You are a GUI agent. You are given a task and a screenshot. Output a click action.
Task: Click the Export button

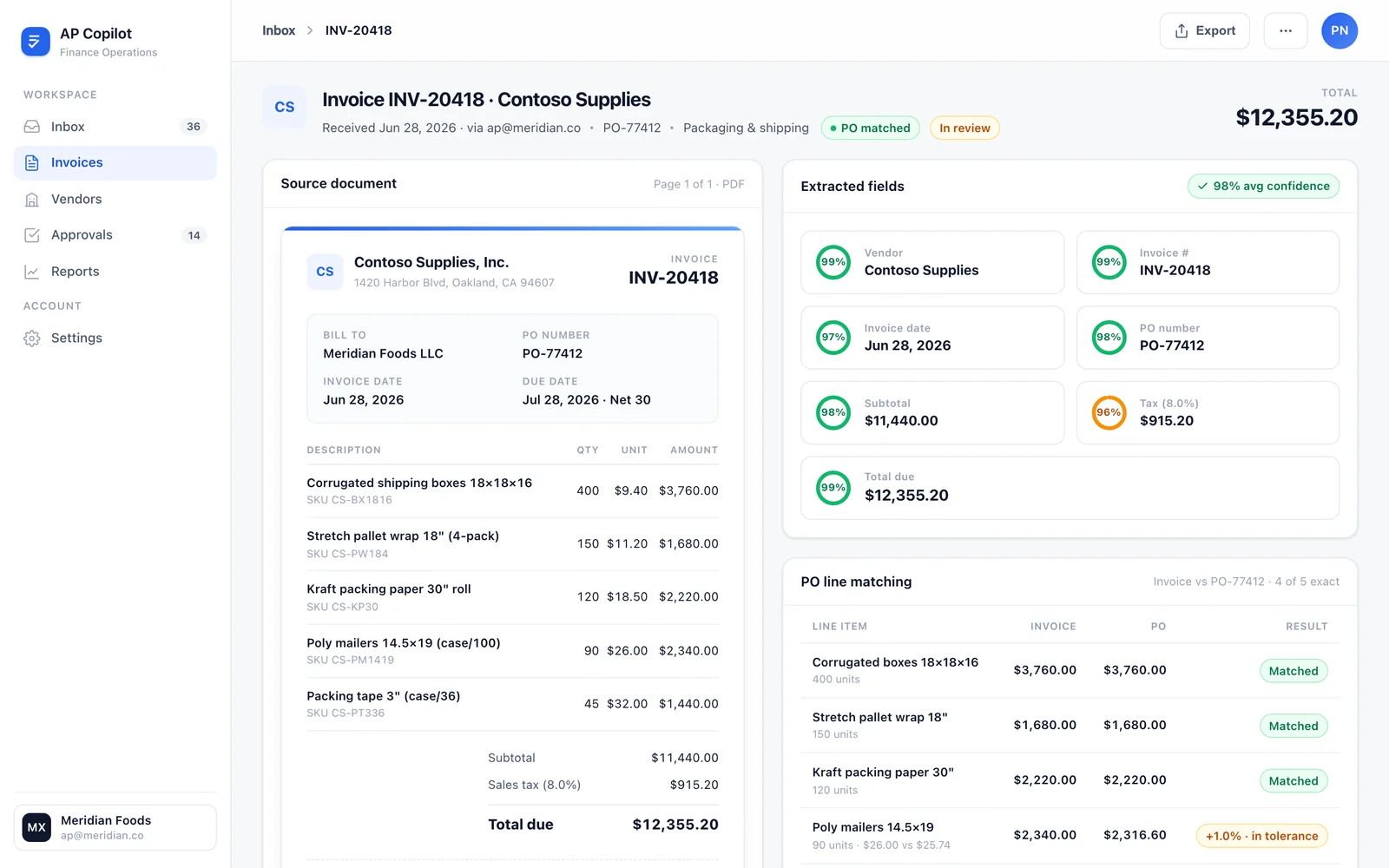pyautogui.click(x=1204, y=30)
